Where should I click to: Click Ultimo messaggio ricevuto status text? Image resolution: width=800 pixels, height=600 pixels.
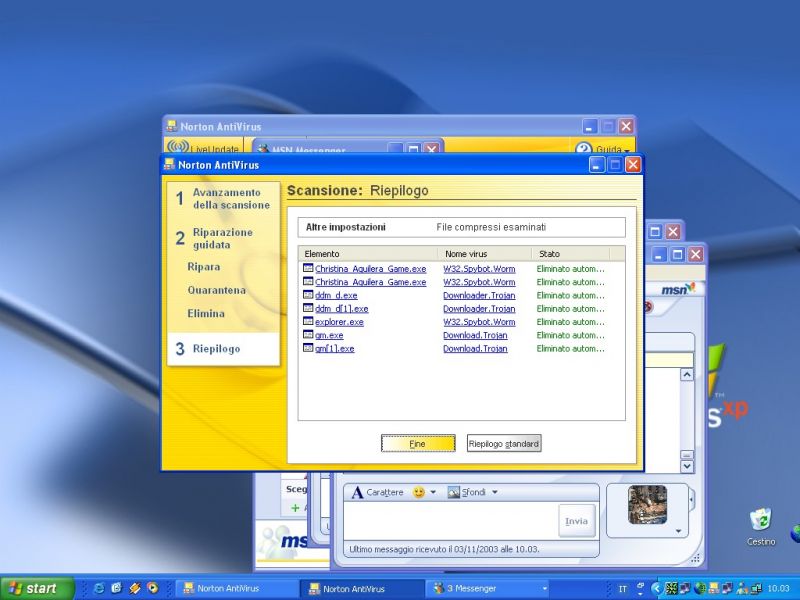(x=444, y=549)
